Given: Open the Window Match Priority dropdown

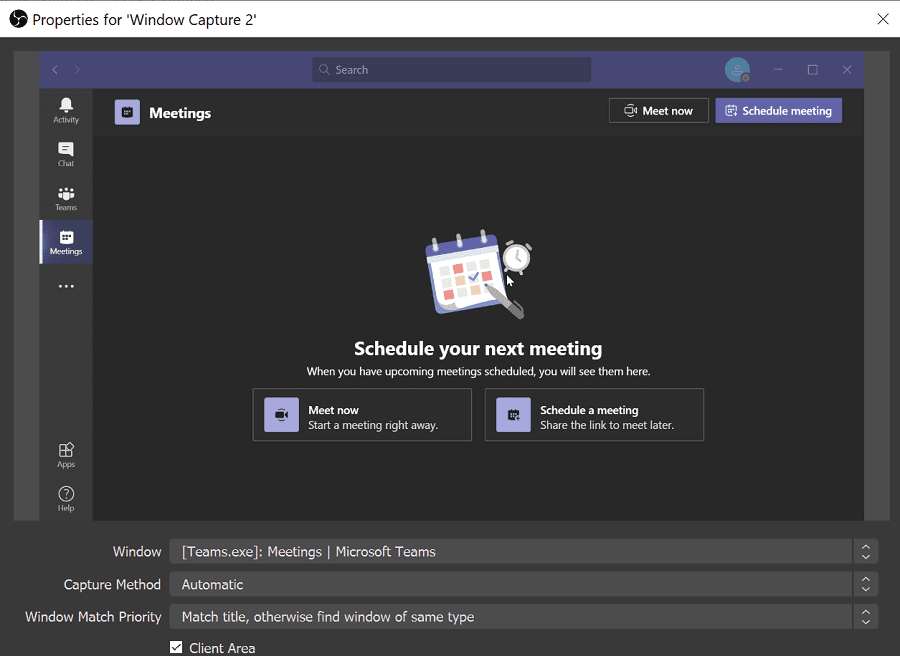Looking at the screenshot, I should [x=523, y=617].
